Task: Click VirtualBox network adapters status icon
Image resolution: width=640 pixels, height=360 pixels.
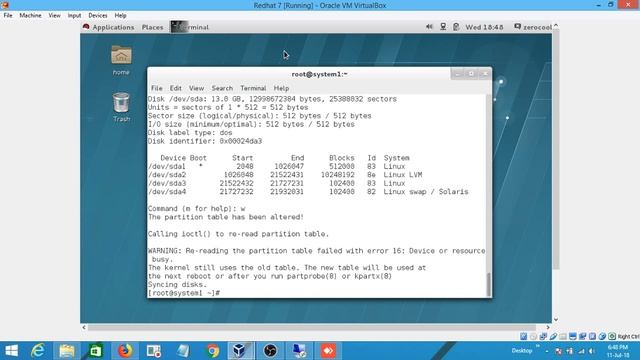Action: click(543, 336)
